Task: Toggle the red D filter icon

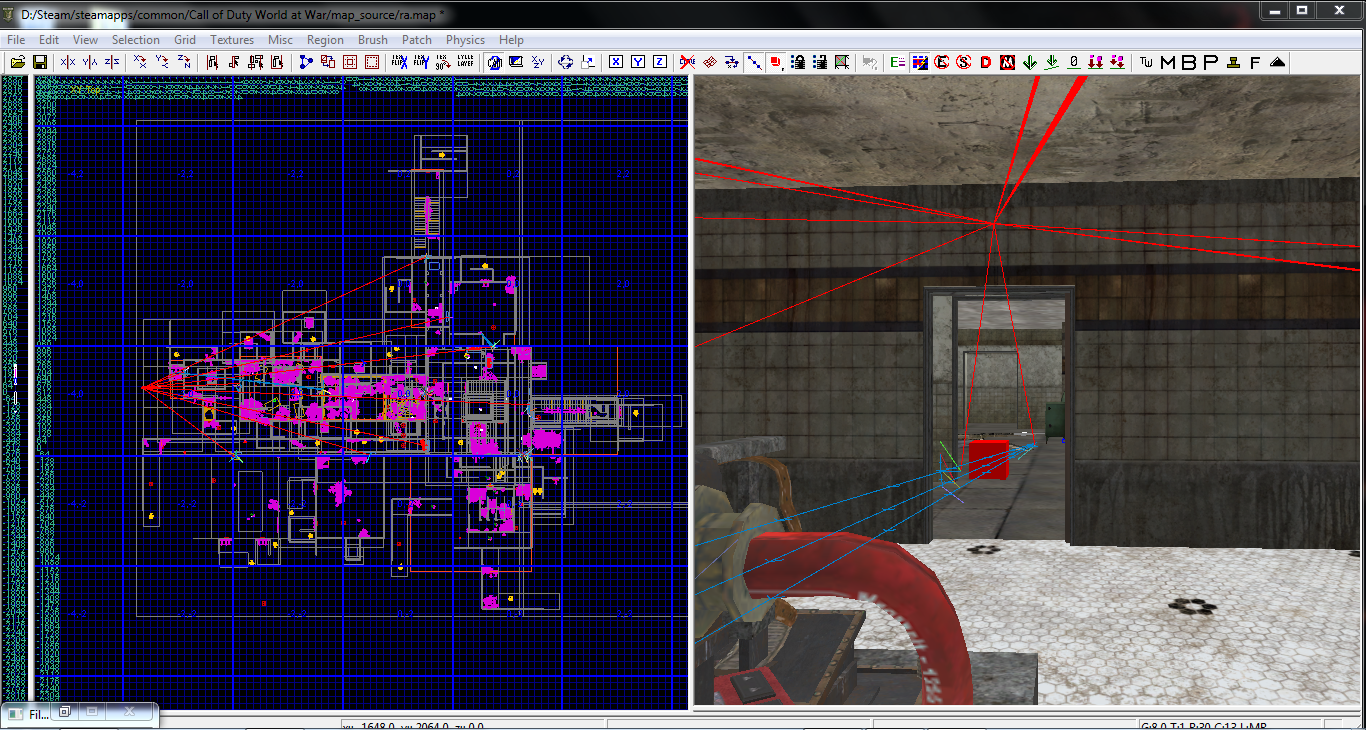Action: [x=986, y=62]
